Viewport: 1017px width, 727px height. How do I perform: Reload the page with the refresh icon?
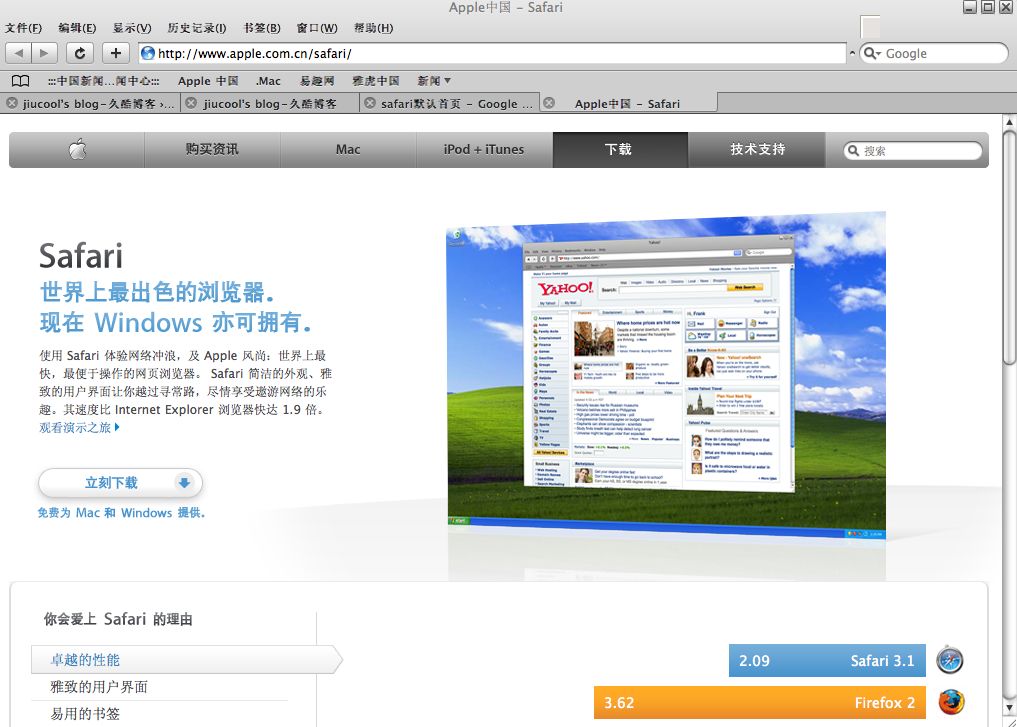tap(80, 53)
